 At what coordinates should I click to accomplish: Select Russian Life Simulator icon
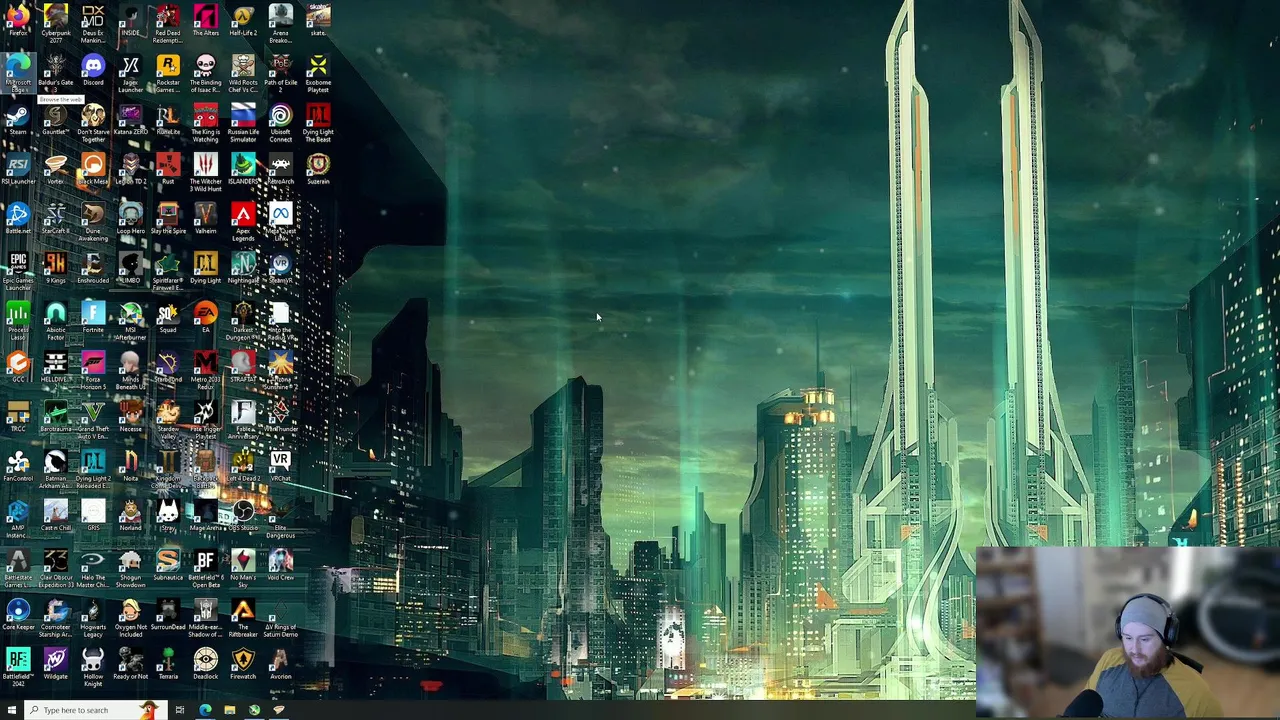pyautogui.click(x=243, y=123)
